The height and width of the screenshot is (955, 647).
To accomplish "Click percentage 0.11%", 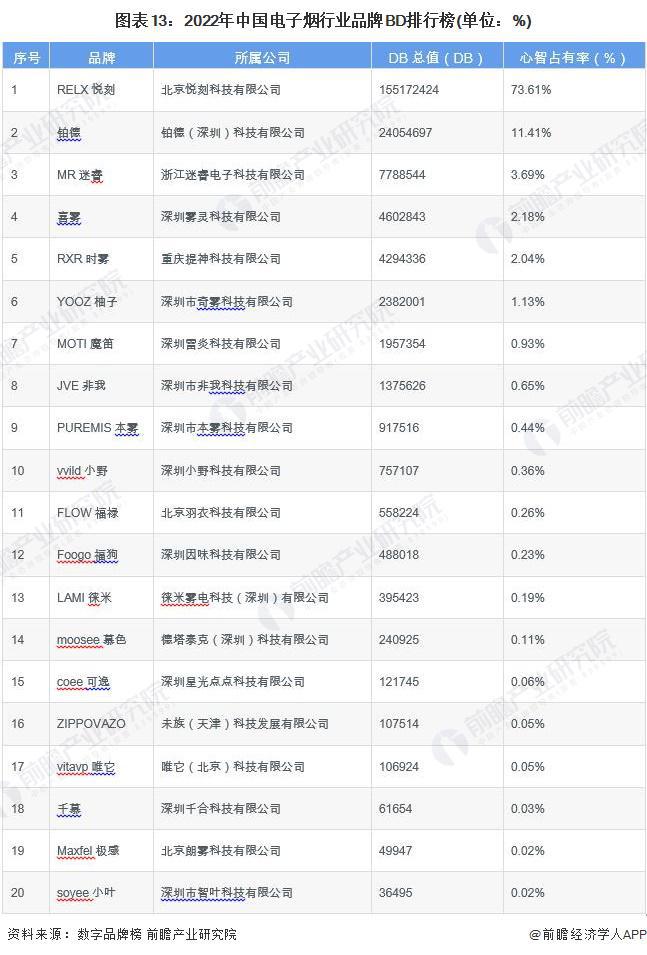I will (x=528, y=640).
